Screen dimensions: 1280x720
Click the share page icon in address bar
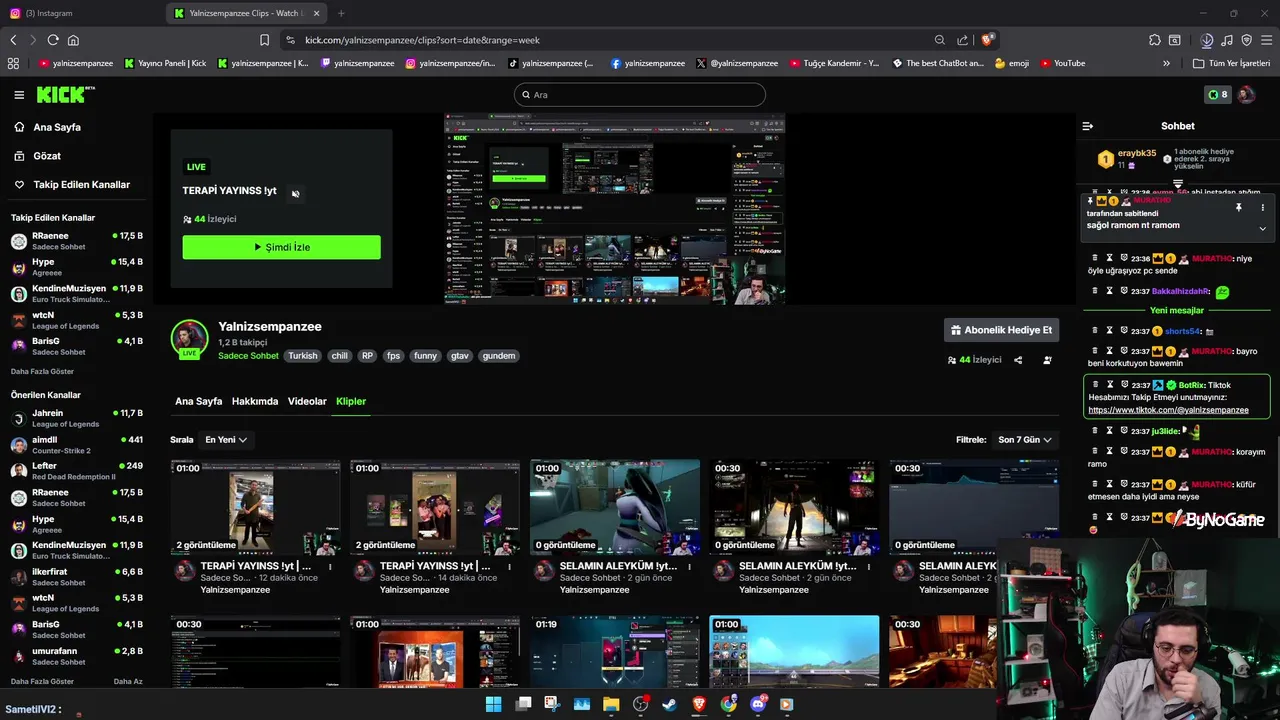tap(962, 40)
